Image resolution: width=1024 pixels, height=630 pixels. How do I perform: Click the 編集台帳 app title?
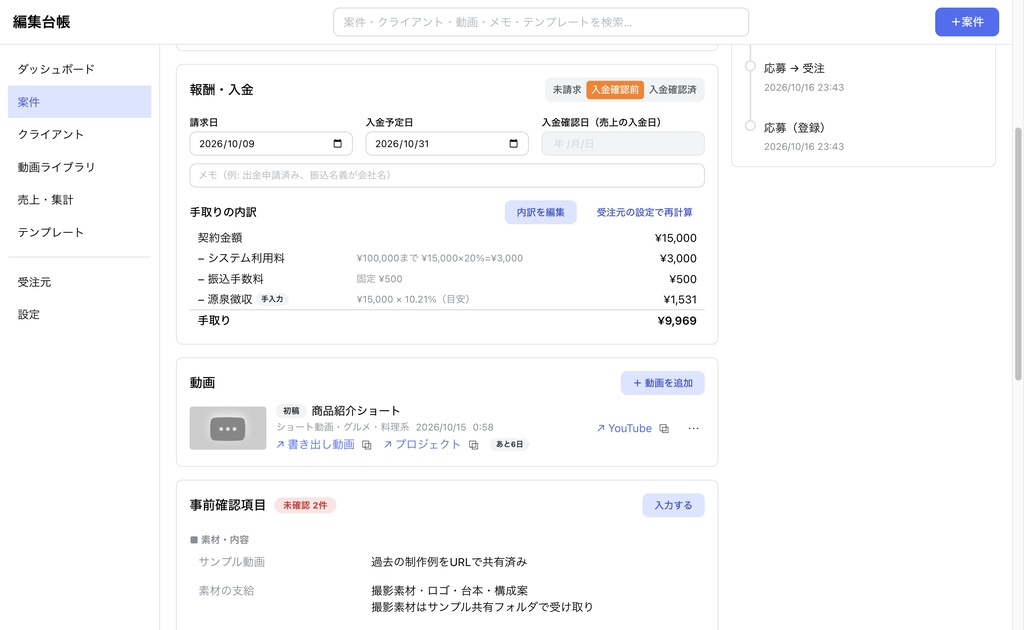41,22
